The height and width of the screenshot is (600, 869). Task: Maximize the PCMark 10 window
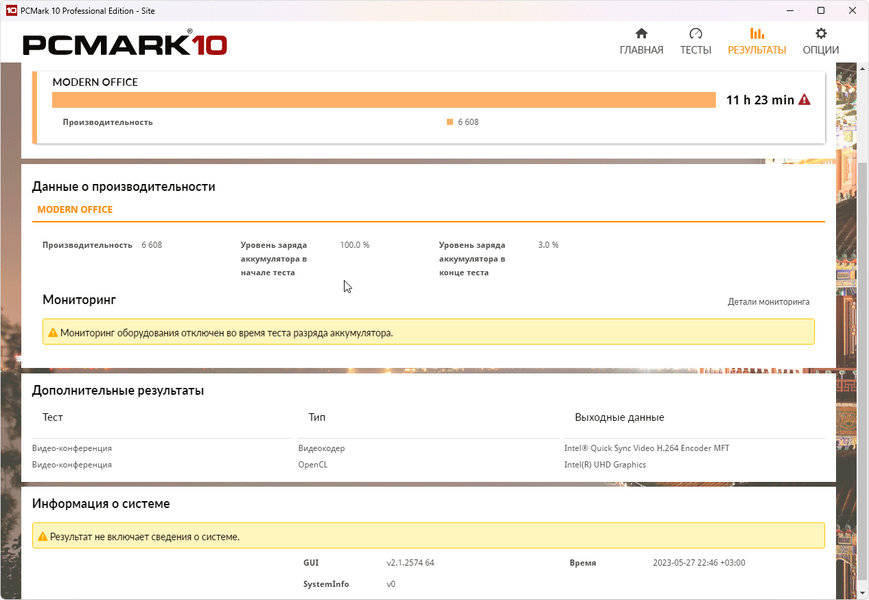[821, 11]
